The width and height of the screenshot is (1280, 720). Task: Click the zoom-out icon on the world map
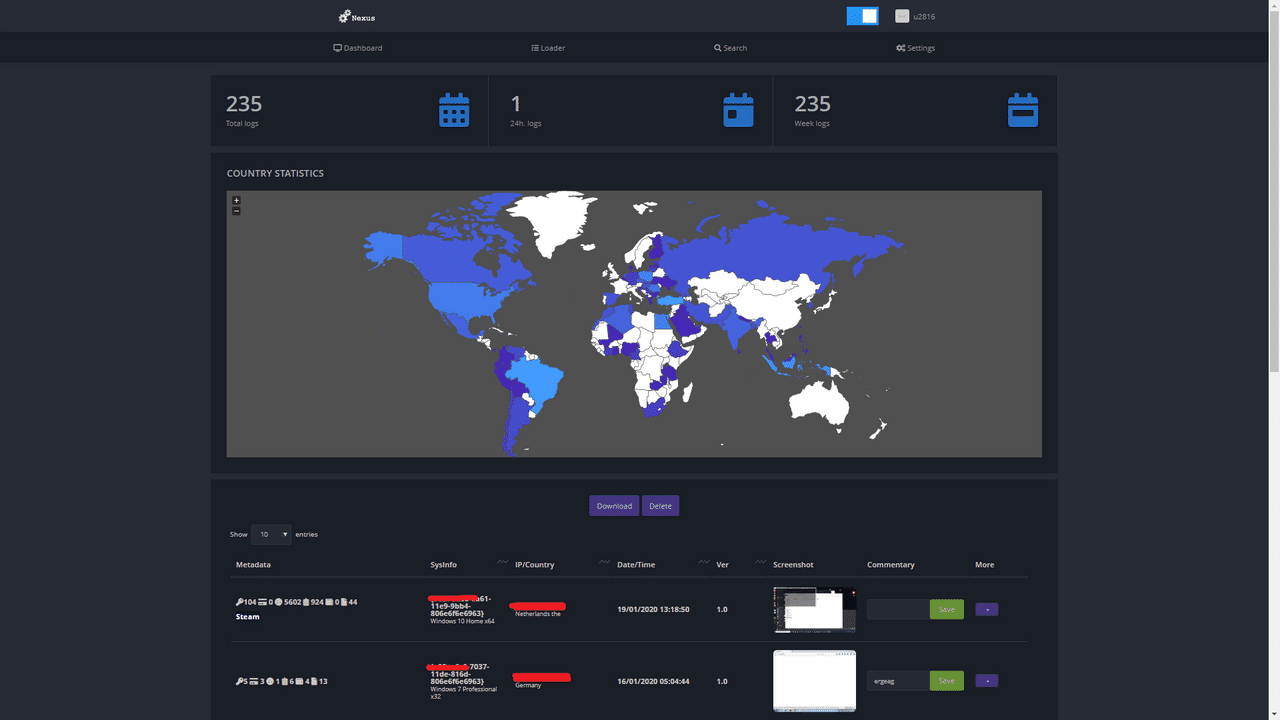click(236, 211)
